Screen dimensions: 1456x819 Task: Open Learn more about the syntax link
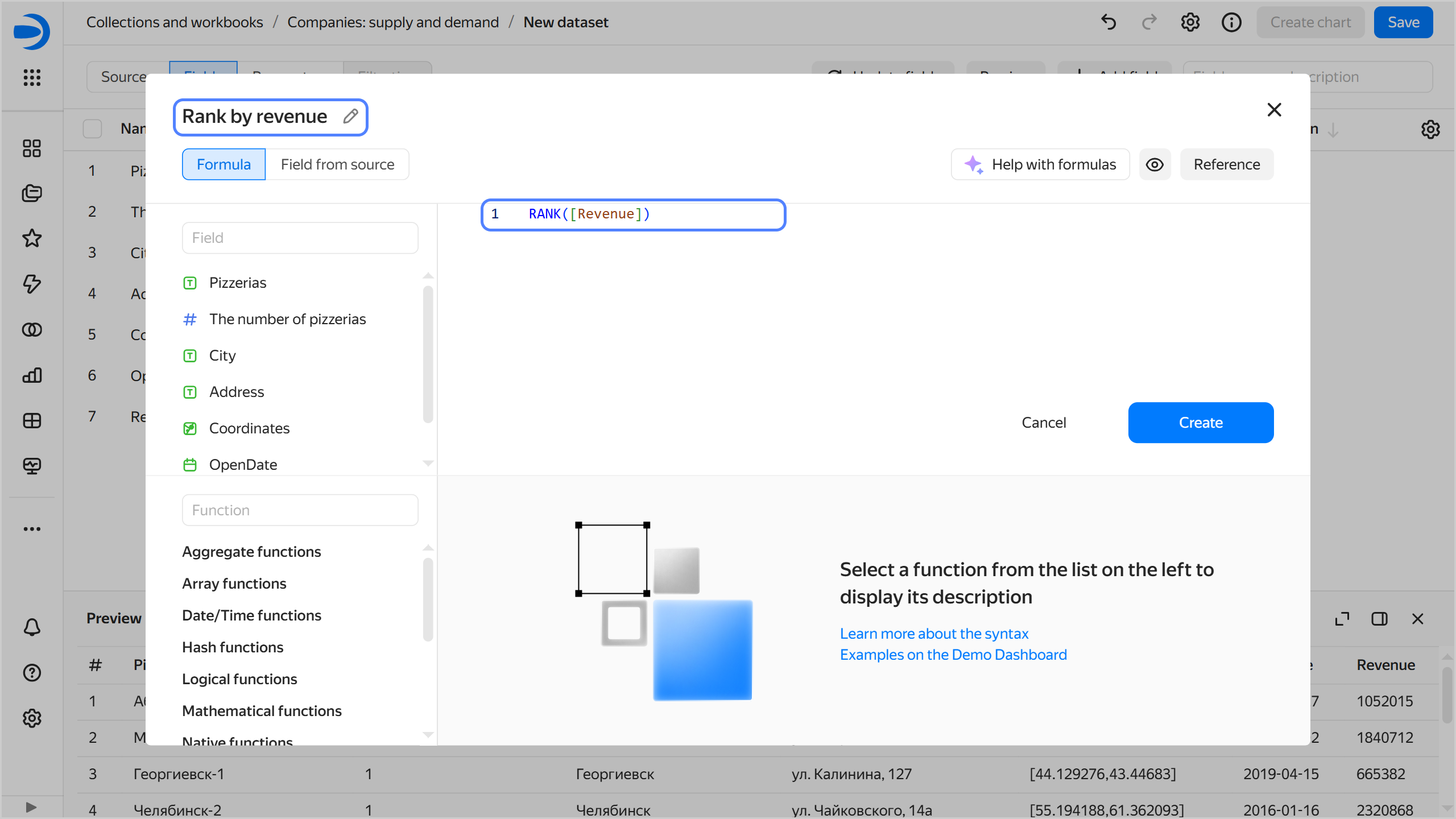(x=934, y=634)
